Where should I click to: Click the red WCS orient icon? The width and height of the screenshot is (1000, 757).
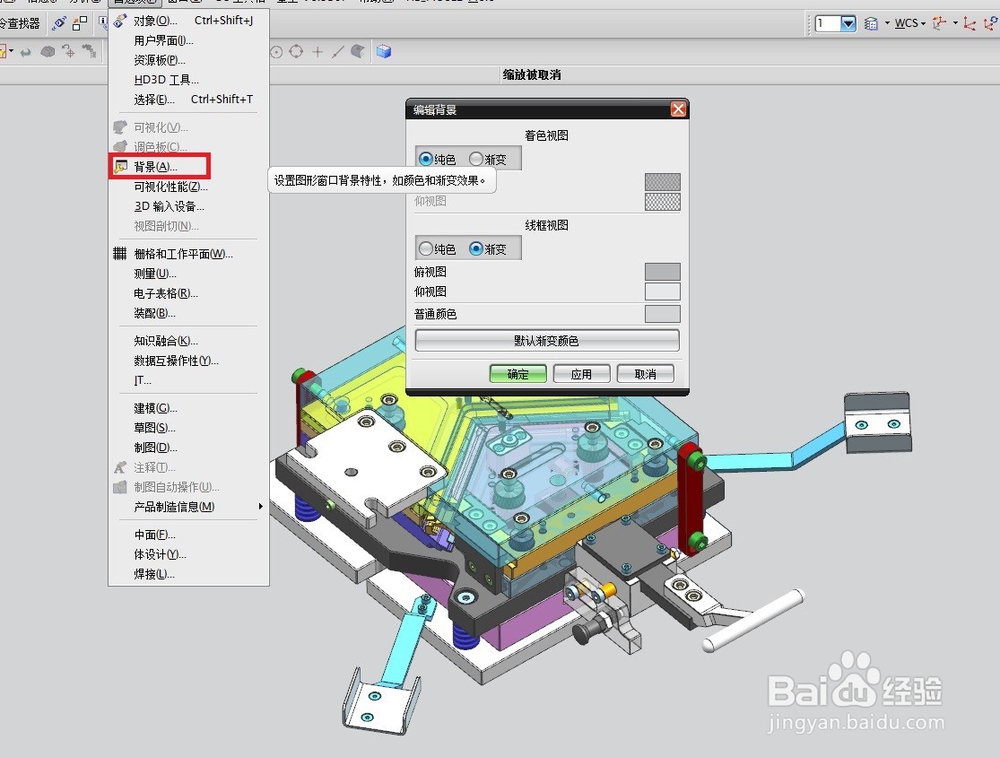coord(969,24)
